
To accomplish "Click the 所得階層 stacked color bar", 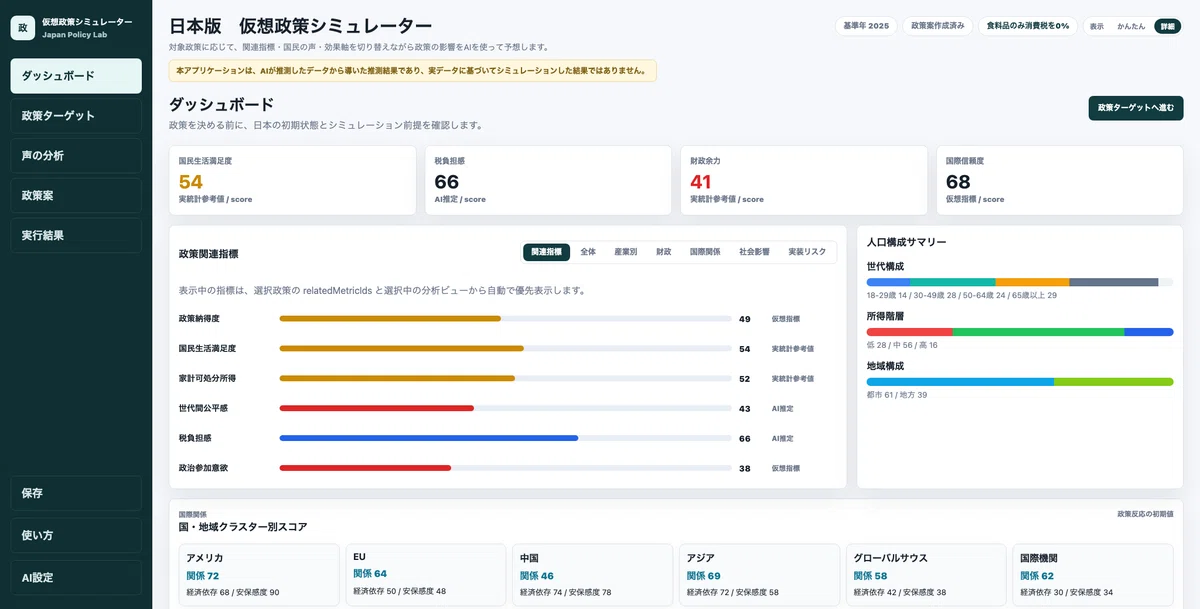I will point(1020,332).
